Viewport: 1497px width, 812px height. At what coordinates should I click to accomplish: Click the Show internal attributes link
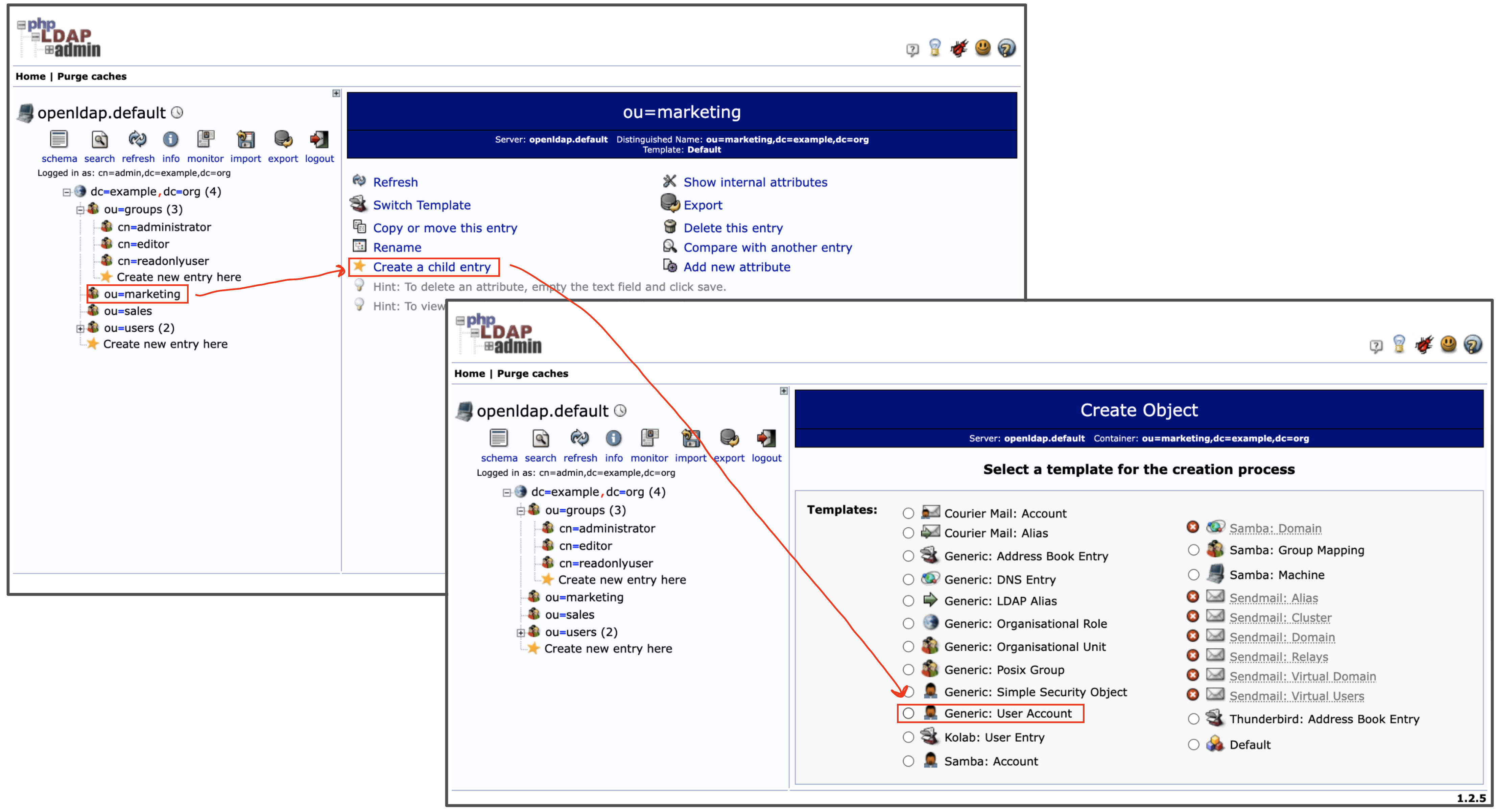[x=755, y=182]
